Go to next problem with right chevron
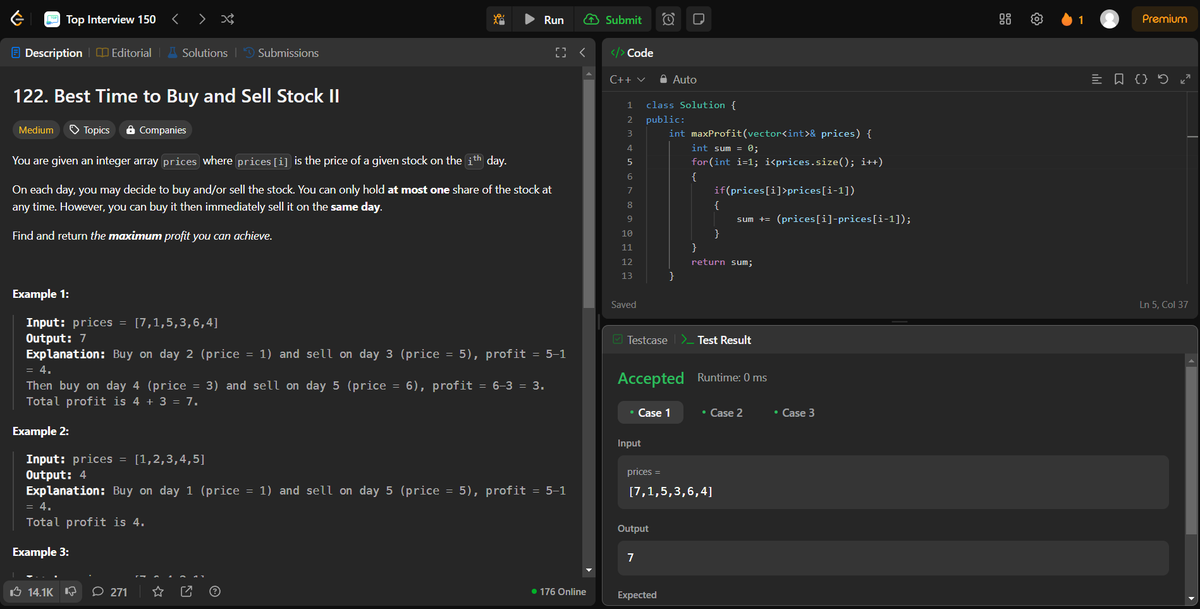The height and width of the screenshot is (609, 1200). tap(201, 20)
